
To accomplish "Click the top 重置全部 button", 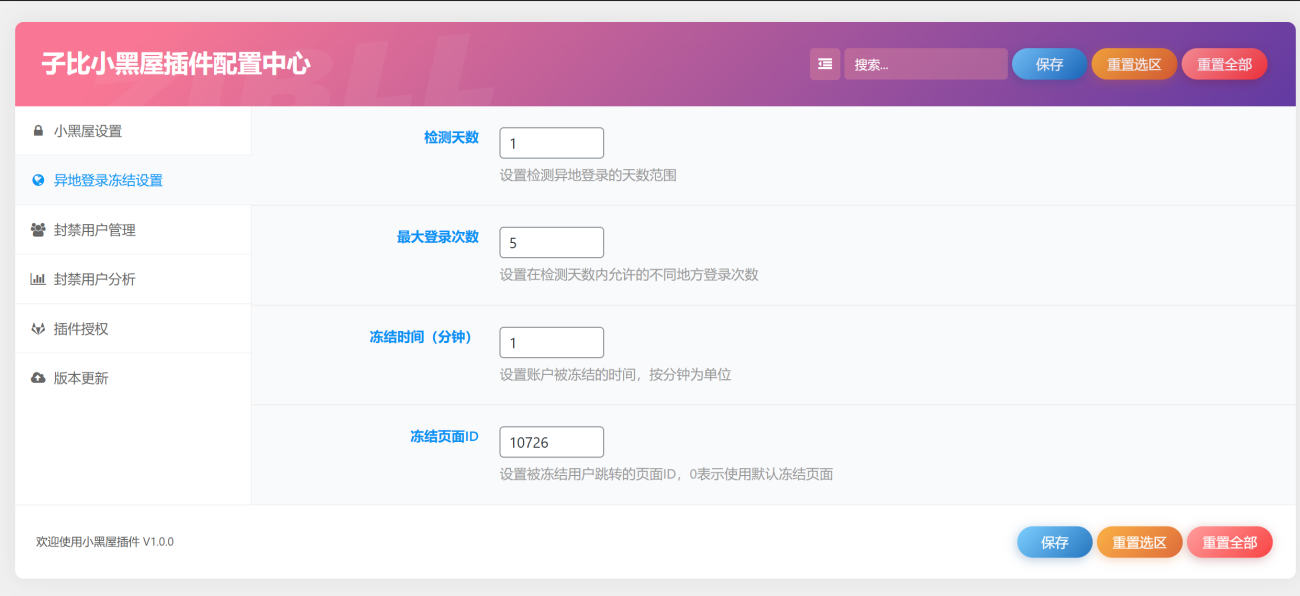I will (x=1224, y=64).
